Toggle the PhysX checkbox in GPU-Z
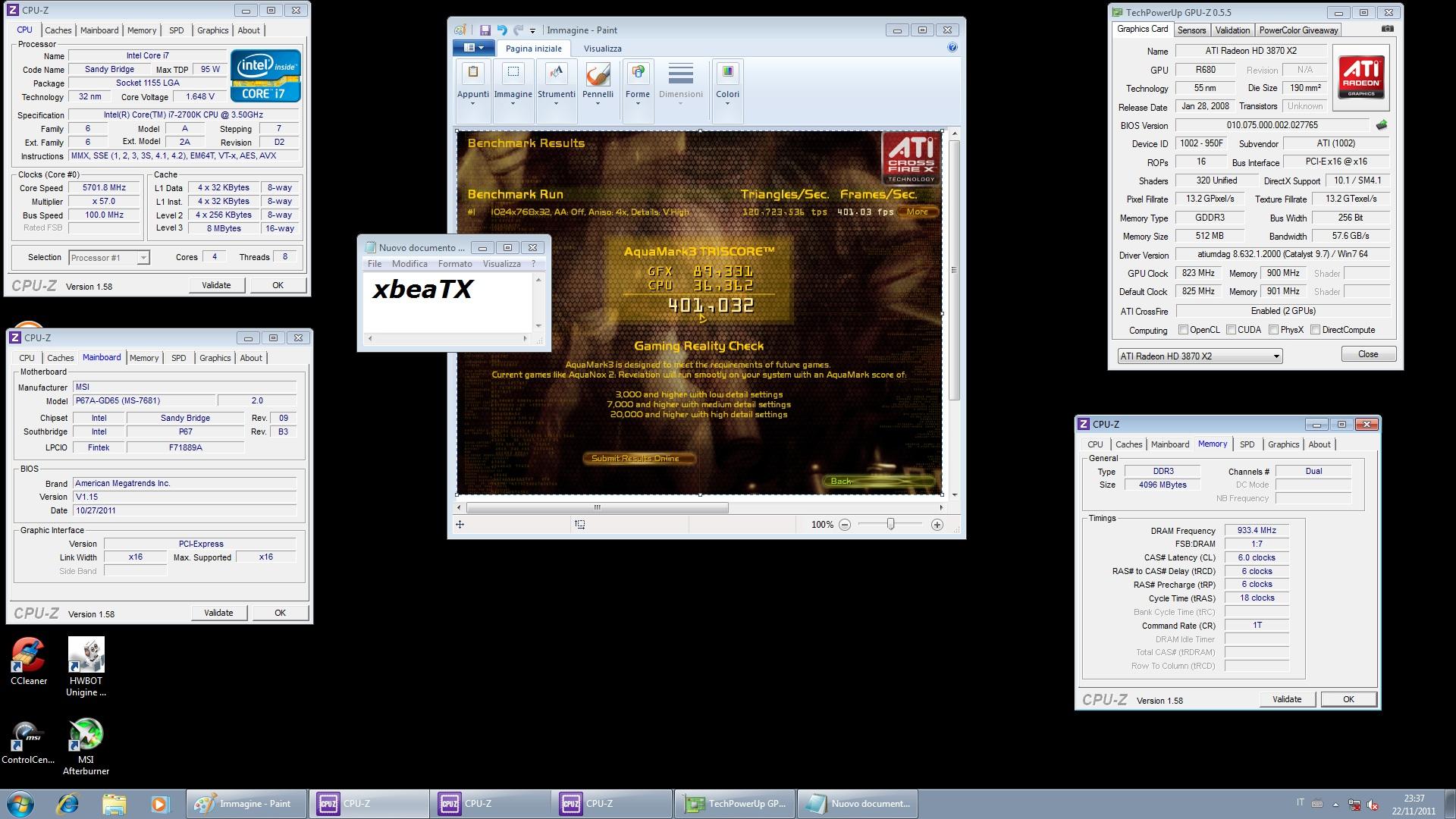Image resolution: width=1456 pixels, height=819 pixels. (1273, 330)
